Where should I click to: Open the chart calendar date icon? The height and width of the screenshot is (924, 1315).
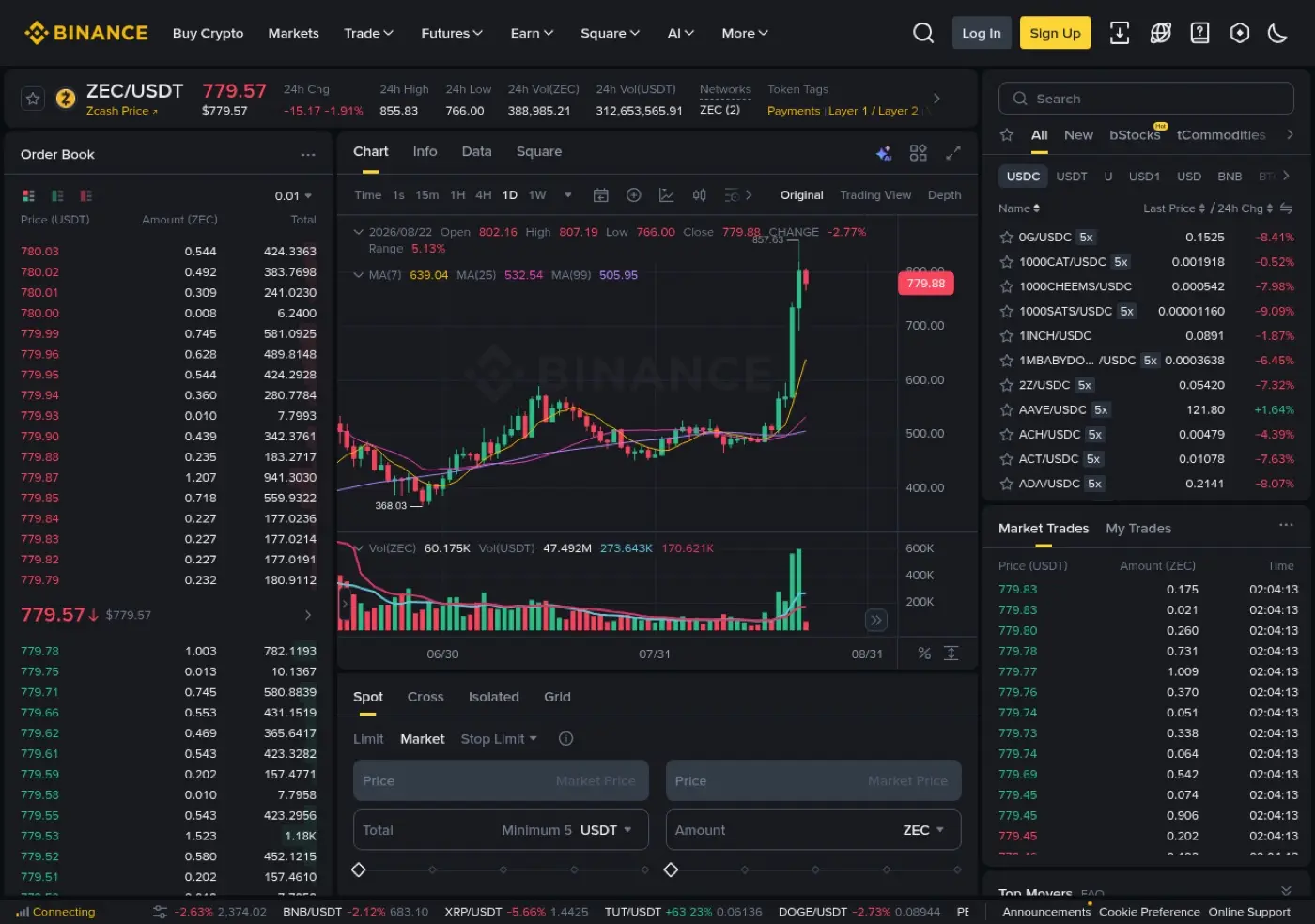[x=601, y=195]
